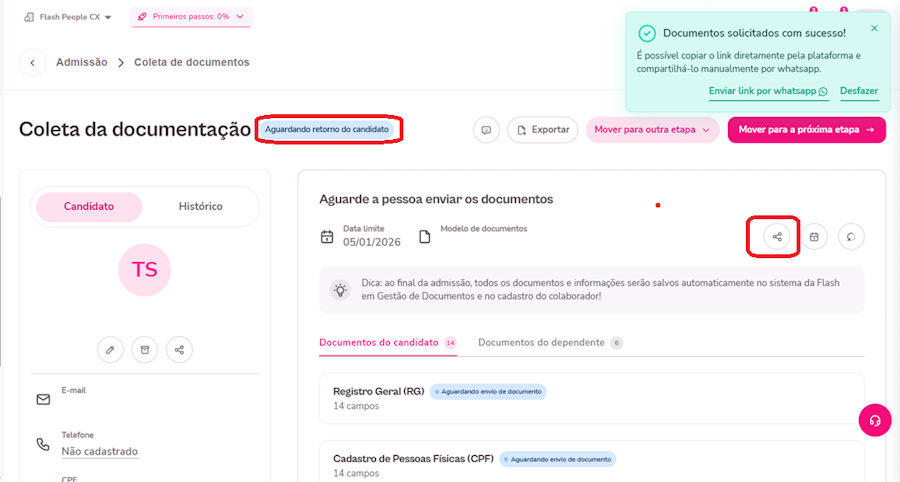Click the Exportar file icon
The width and height of the screenshot is (900, 482).
521,130
